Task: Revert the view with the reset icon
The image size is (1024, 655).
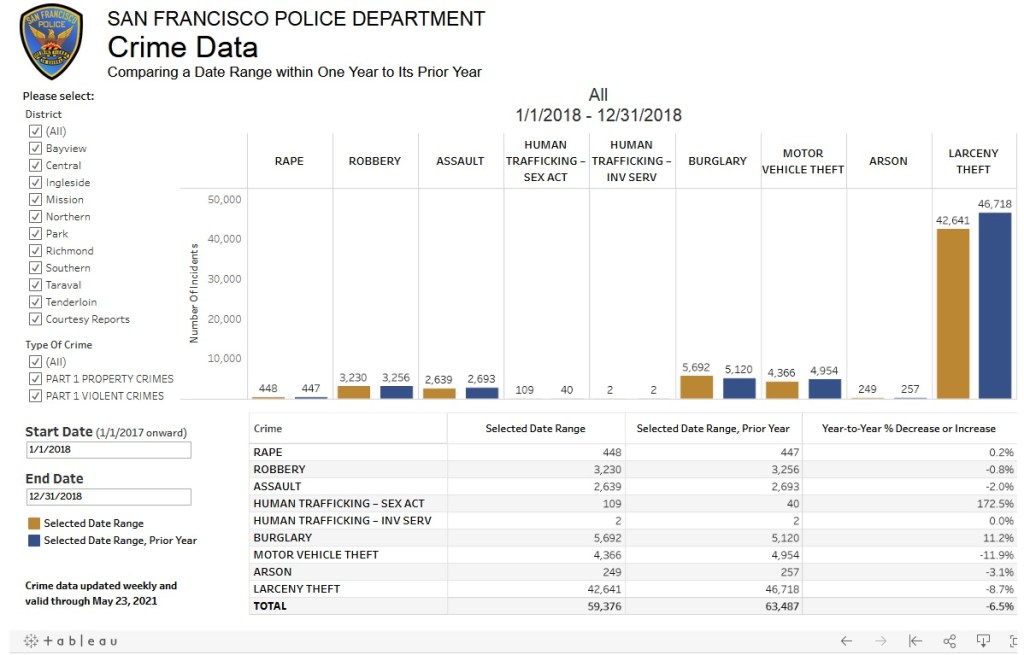Action: pyautogui.click(x=915, y=640)
